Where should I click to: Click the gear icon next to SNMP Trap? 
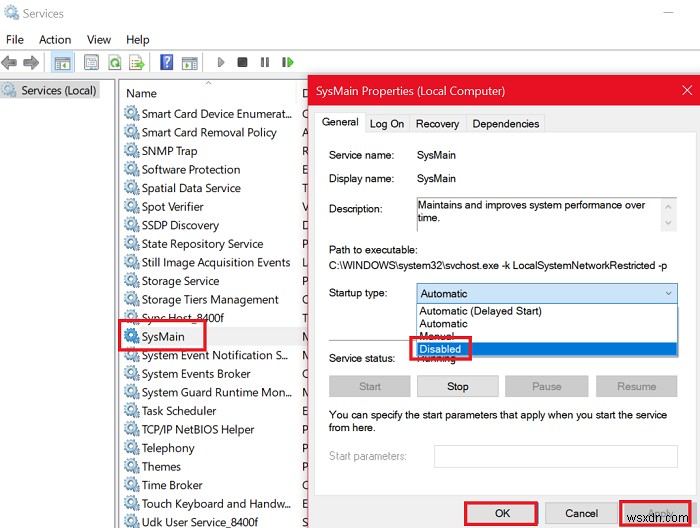click(x=132, y=150)
